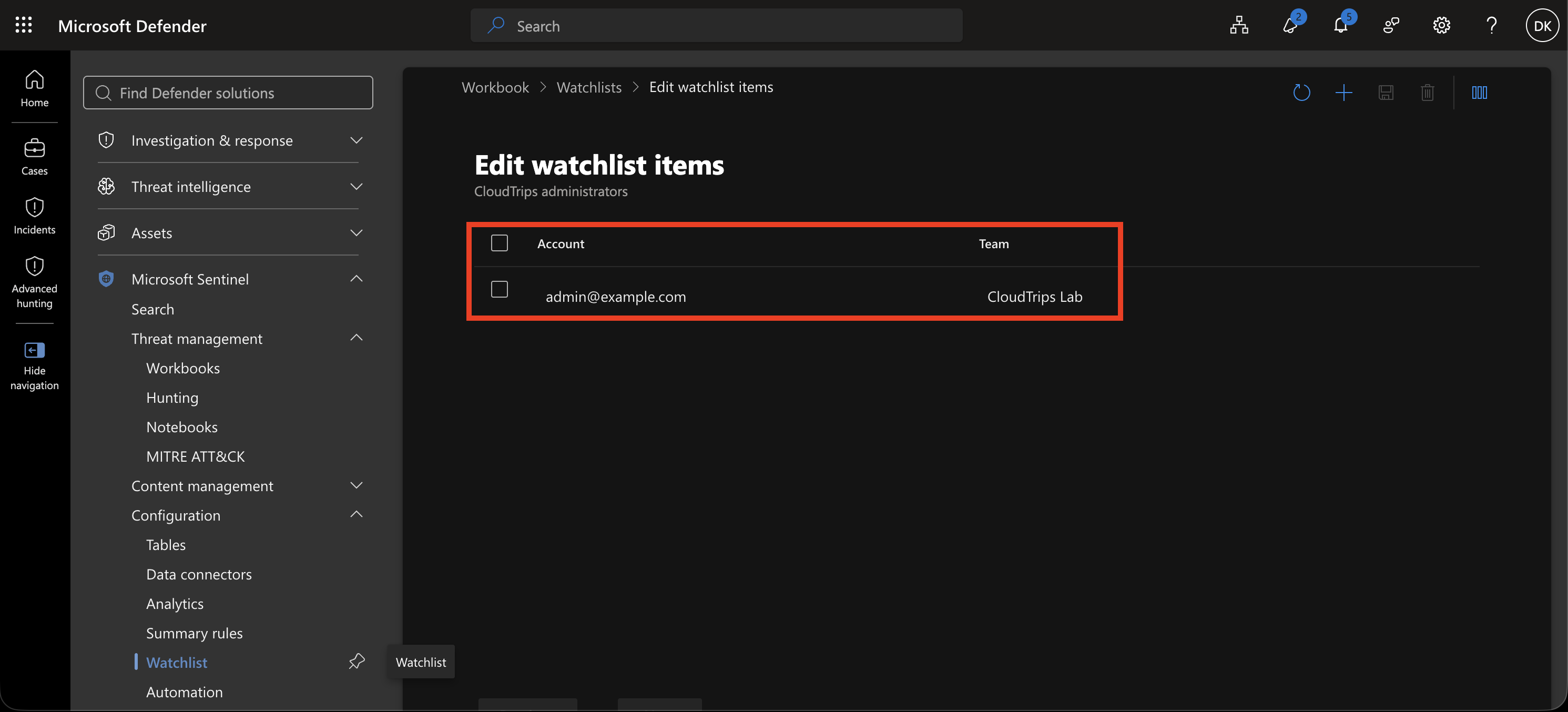The image size is (1568, 712).
Task: Go to Home in the left rail
Action: click(35, 89)
